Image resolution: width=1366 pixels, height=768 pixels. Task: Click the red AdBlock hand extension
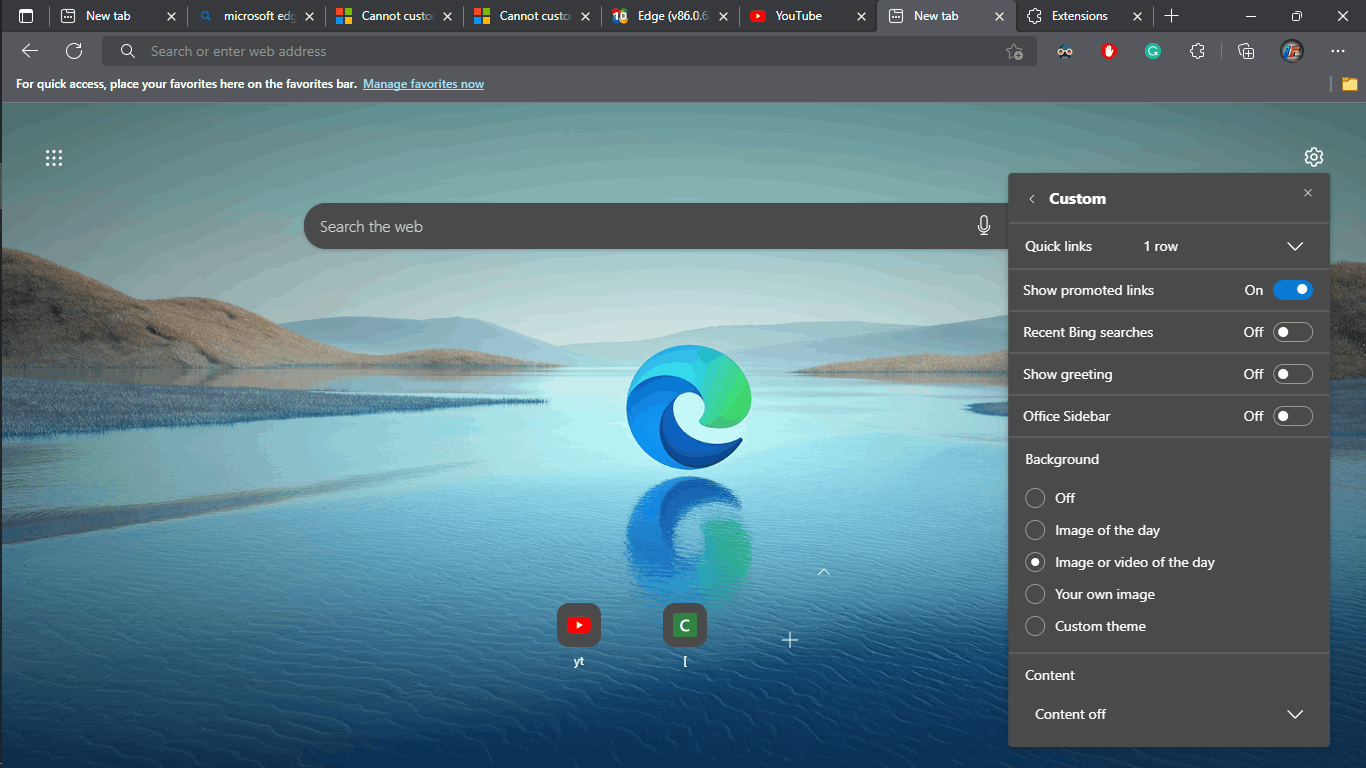pos(1109,51)
